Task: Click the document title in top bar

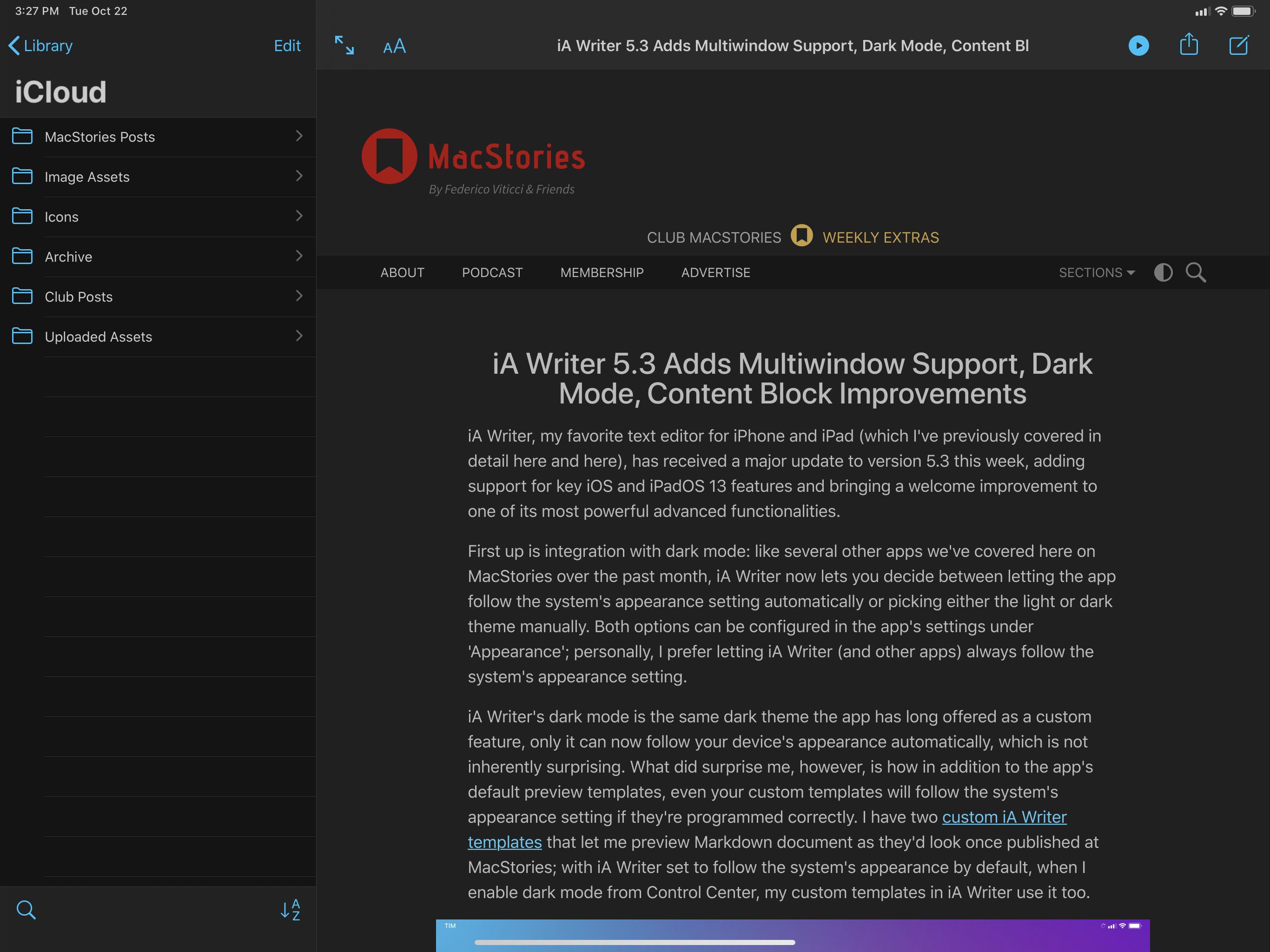Action: [792, 46]
